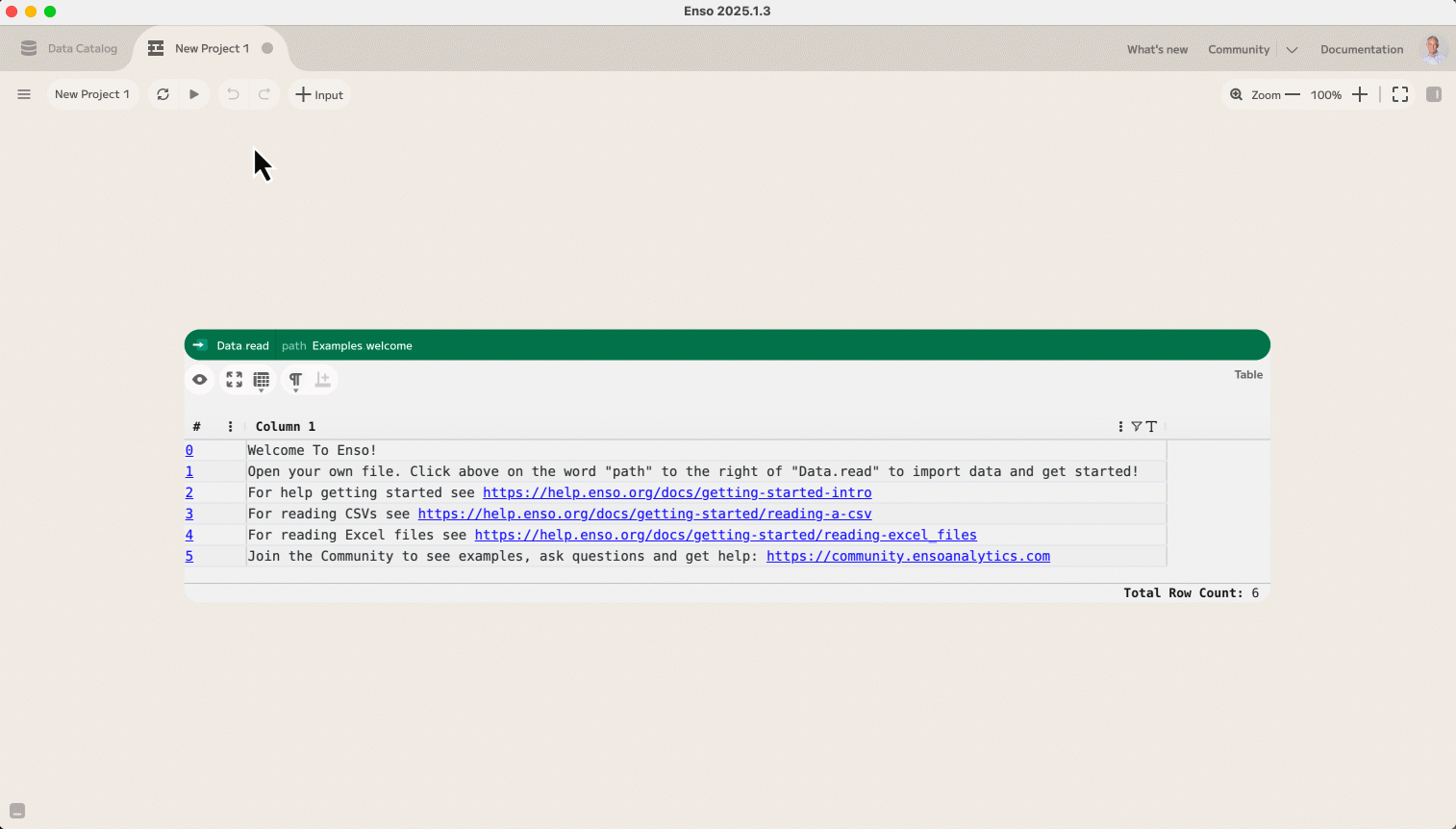Viewport: 1456px width, 829px height.
Task: Click row index link 1
Action: (x=189, y=471)
